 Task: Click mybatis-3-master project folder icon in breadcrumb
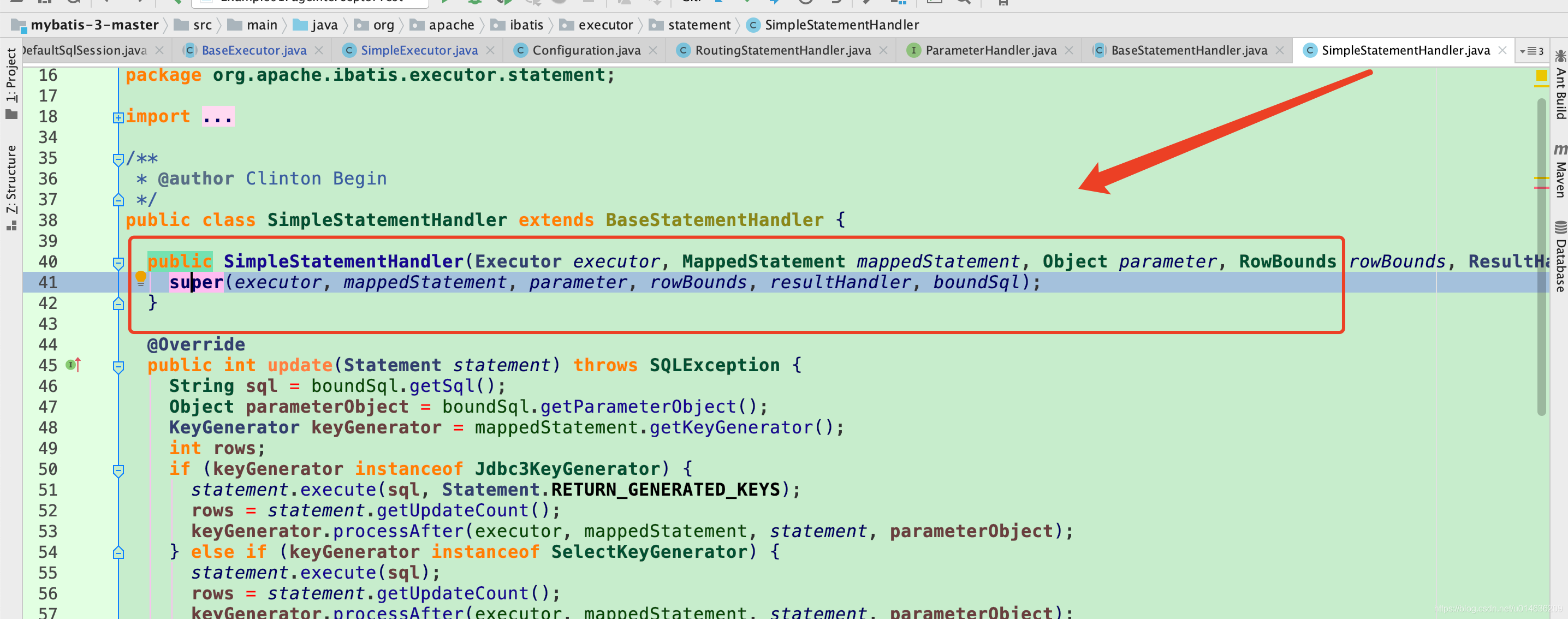coord(19,26)
